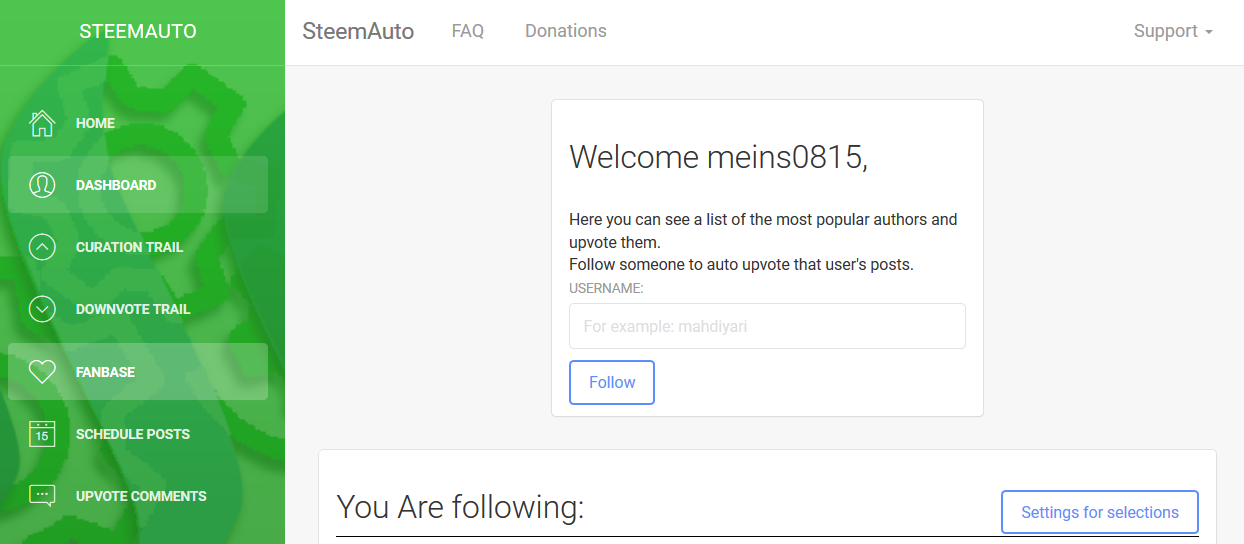
Task: Open the HOME sidebar label
Action: [95, 123]
